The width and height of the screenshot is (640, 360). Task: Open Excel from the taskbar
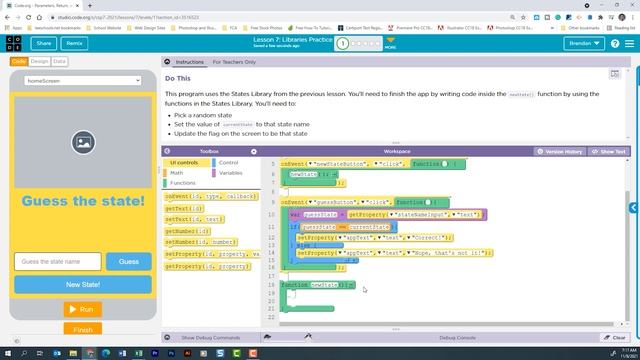pos(138,353)
